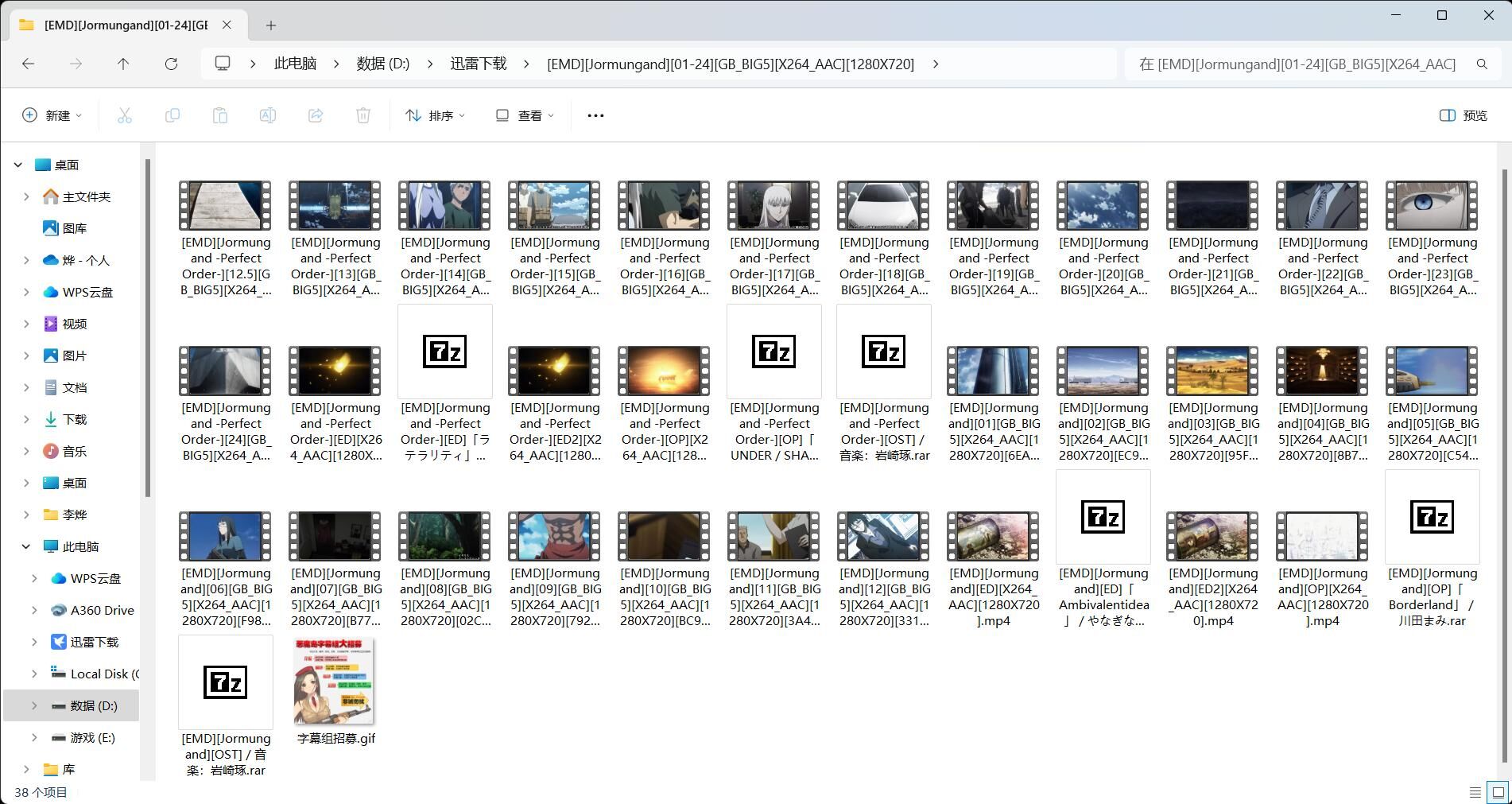Open the 查看 view dropdown
This screenshot has height=804, width=1512.
tap(525, 115)
